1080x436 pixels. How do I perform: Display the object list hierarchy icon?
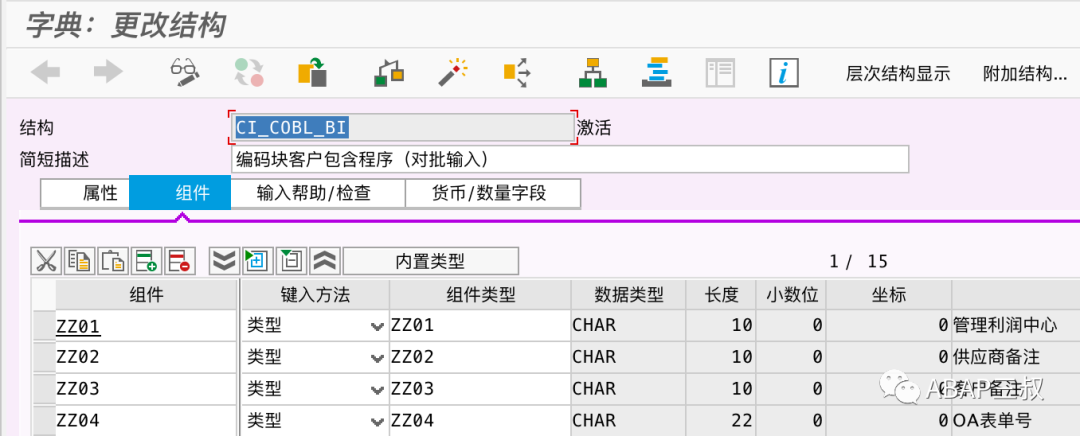click(x=593, y=72)
